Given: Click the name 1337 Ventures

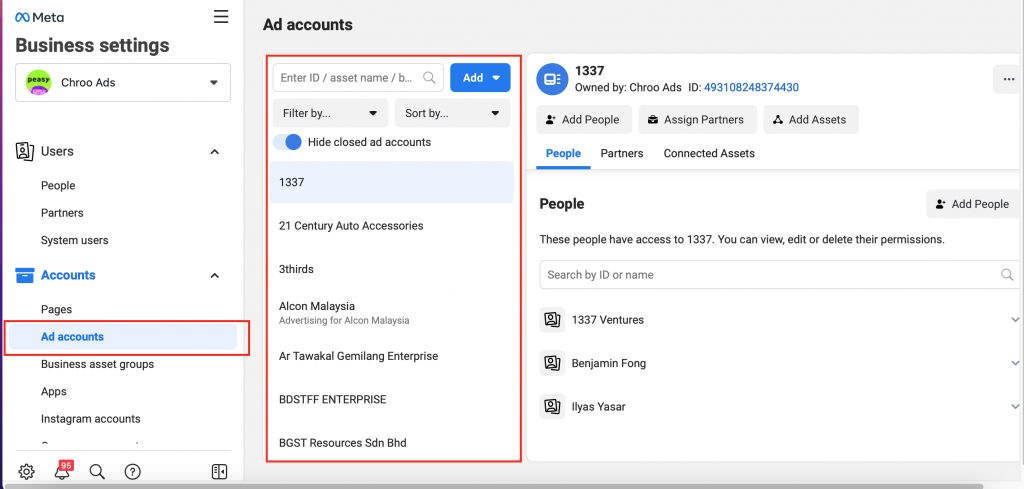Looking at the screenshot, I should point(607,320).
